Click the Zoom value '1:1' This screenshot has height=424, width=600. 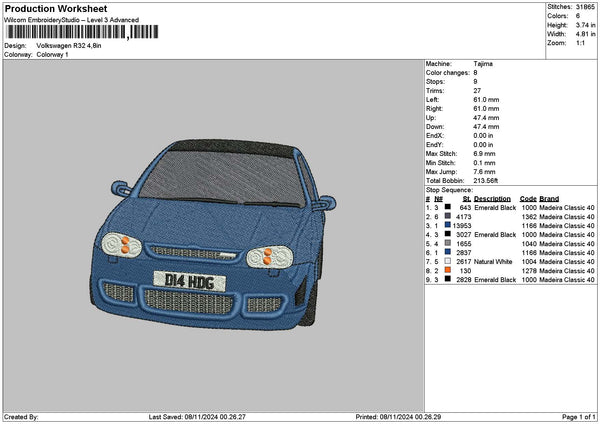[x=580, y=43]
